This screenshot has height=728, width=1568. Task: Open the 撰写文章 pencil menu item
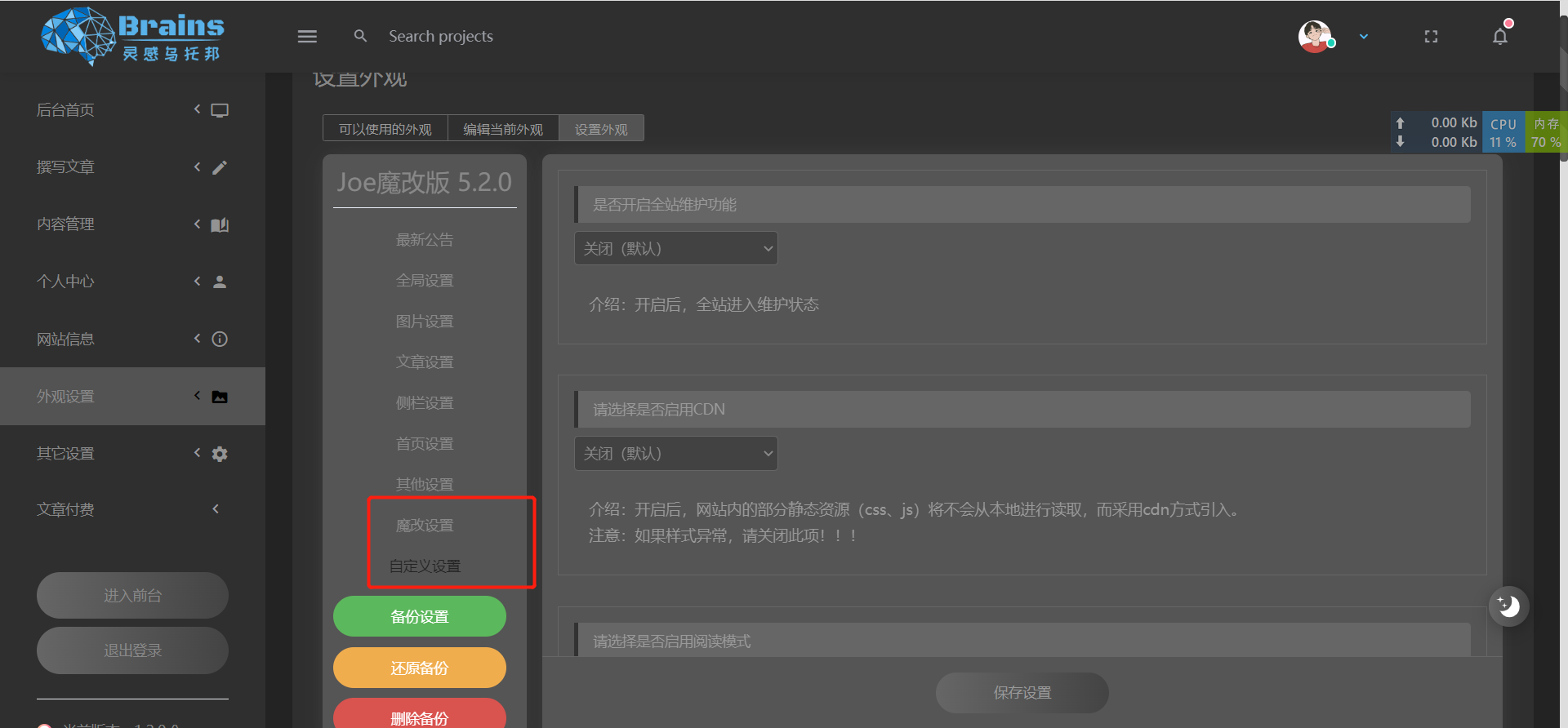tap(132, 167)
